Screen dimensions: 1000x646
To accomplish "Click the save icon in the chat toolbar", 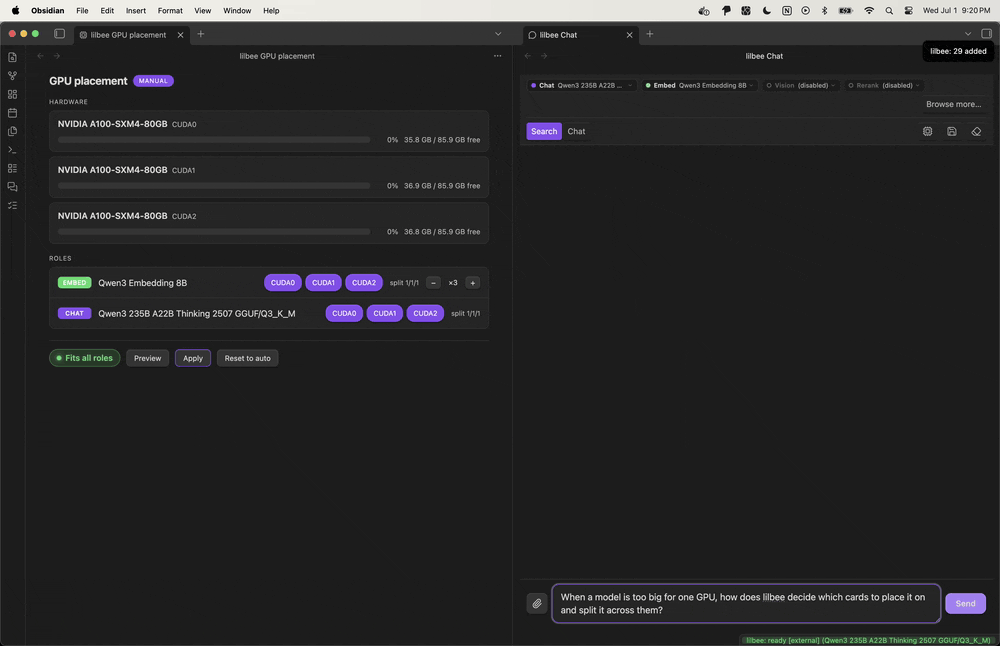I will point(952,131).
